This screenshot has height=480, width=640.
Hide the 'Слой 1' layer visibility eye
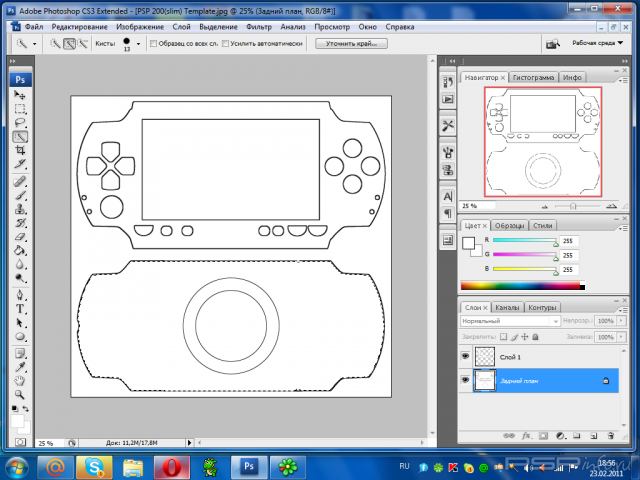(465, 356)
